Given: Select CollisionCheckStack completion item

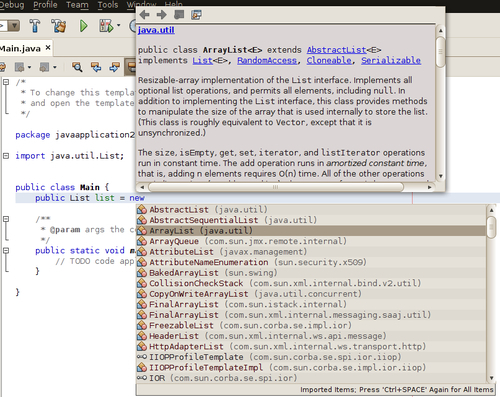Looking at the screenshot, I should [x=311, y=283].
